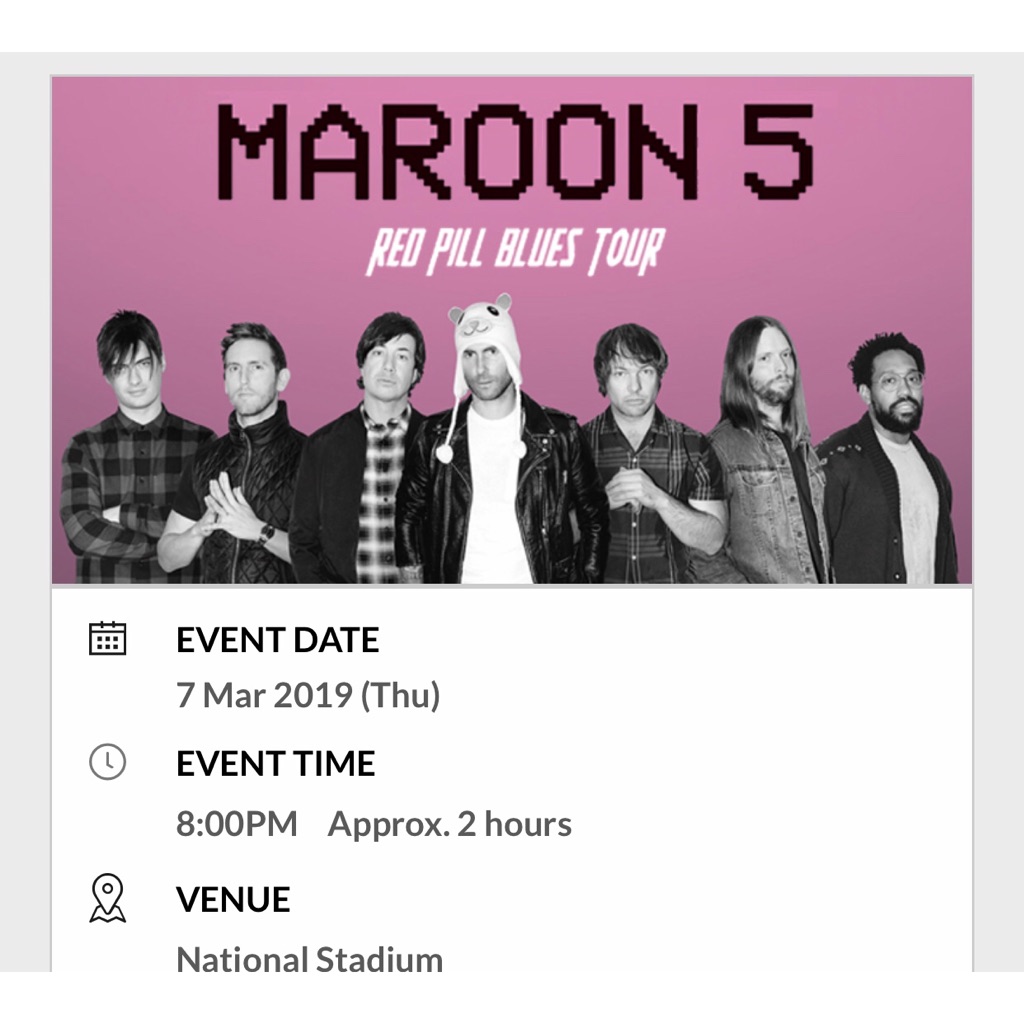Select the VENUE heading
1024x1024 pixels.
(233, 899)
